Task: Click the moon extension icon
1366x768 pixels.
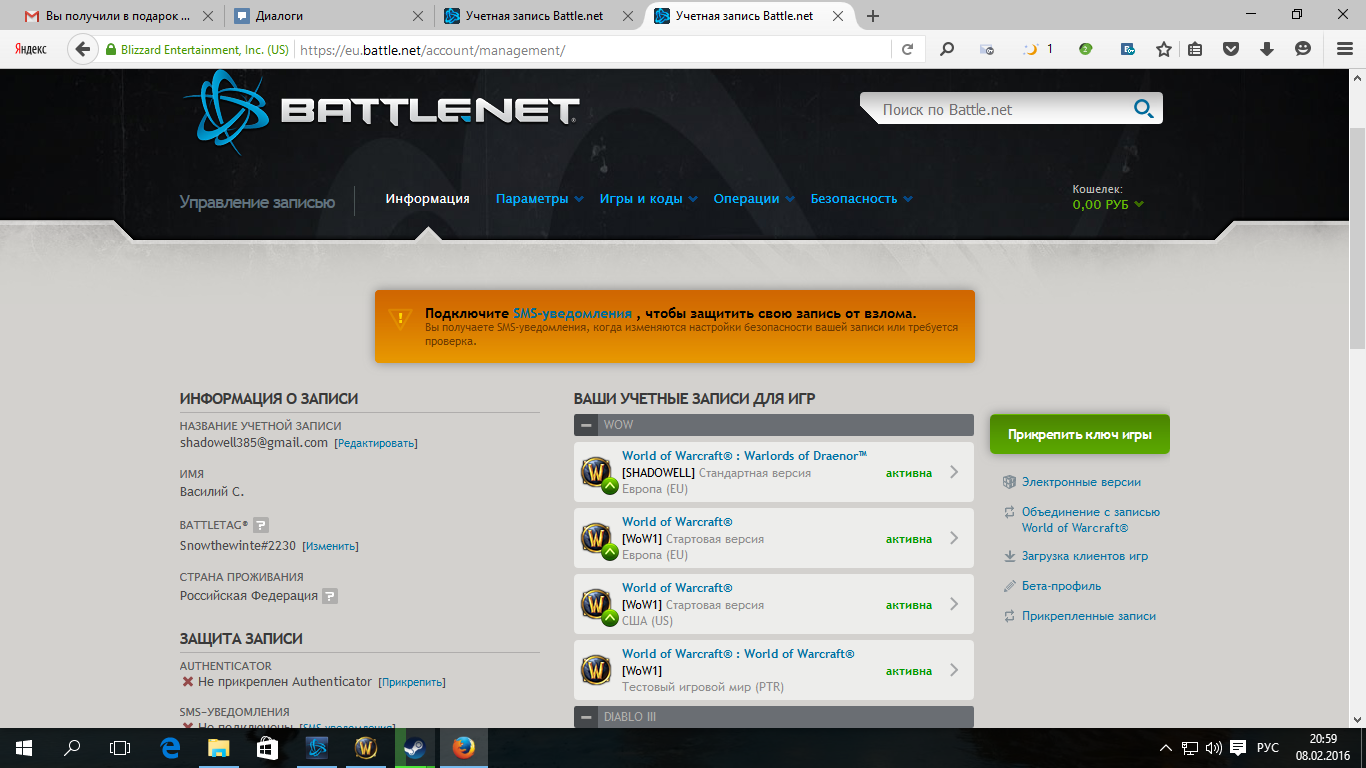Action: point(1030,49)
